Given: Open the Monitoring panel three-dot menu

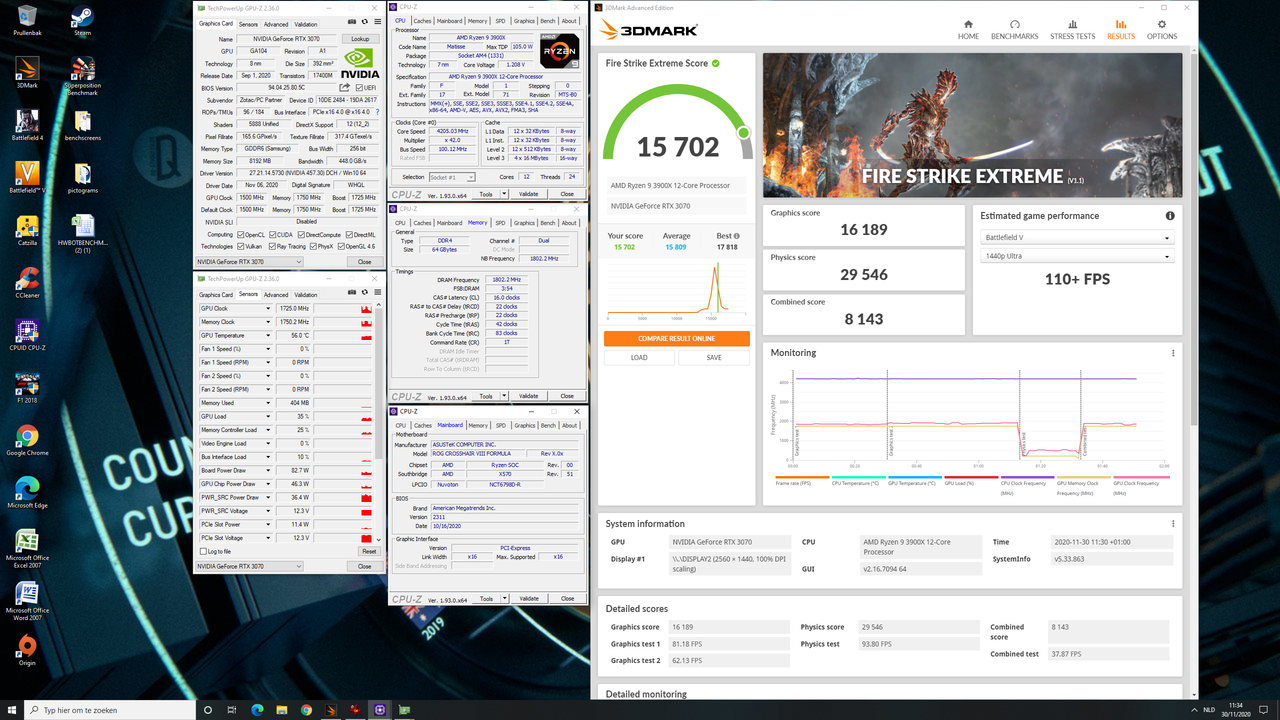Looking at the screenshot, I should (x=1173, y=353).
